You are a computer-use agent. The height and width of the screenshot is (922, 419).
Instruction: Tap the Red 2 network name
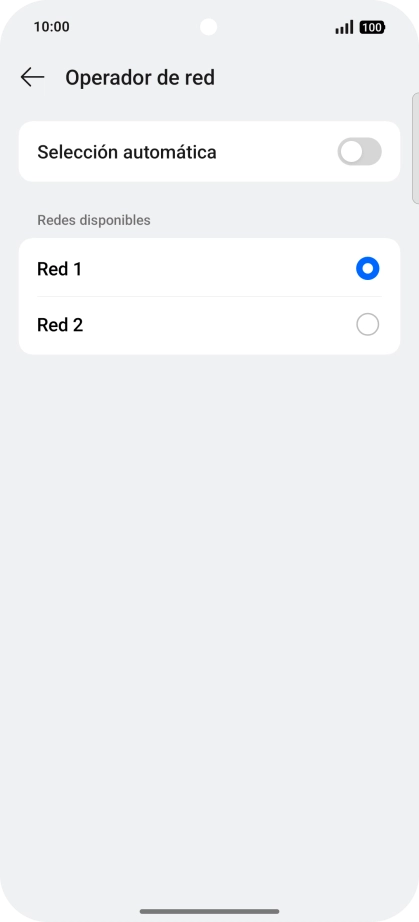click(60, 325)
